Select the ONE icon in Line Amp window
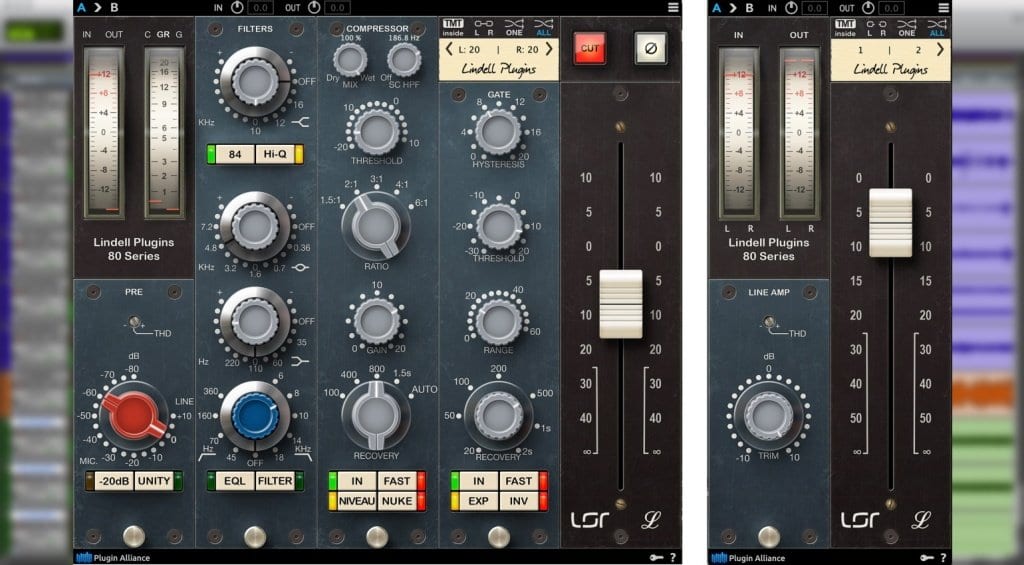The width and height of the screenshot is (1024, 565). pos(906,27)
